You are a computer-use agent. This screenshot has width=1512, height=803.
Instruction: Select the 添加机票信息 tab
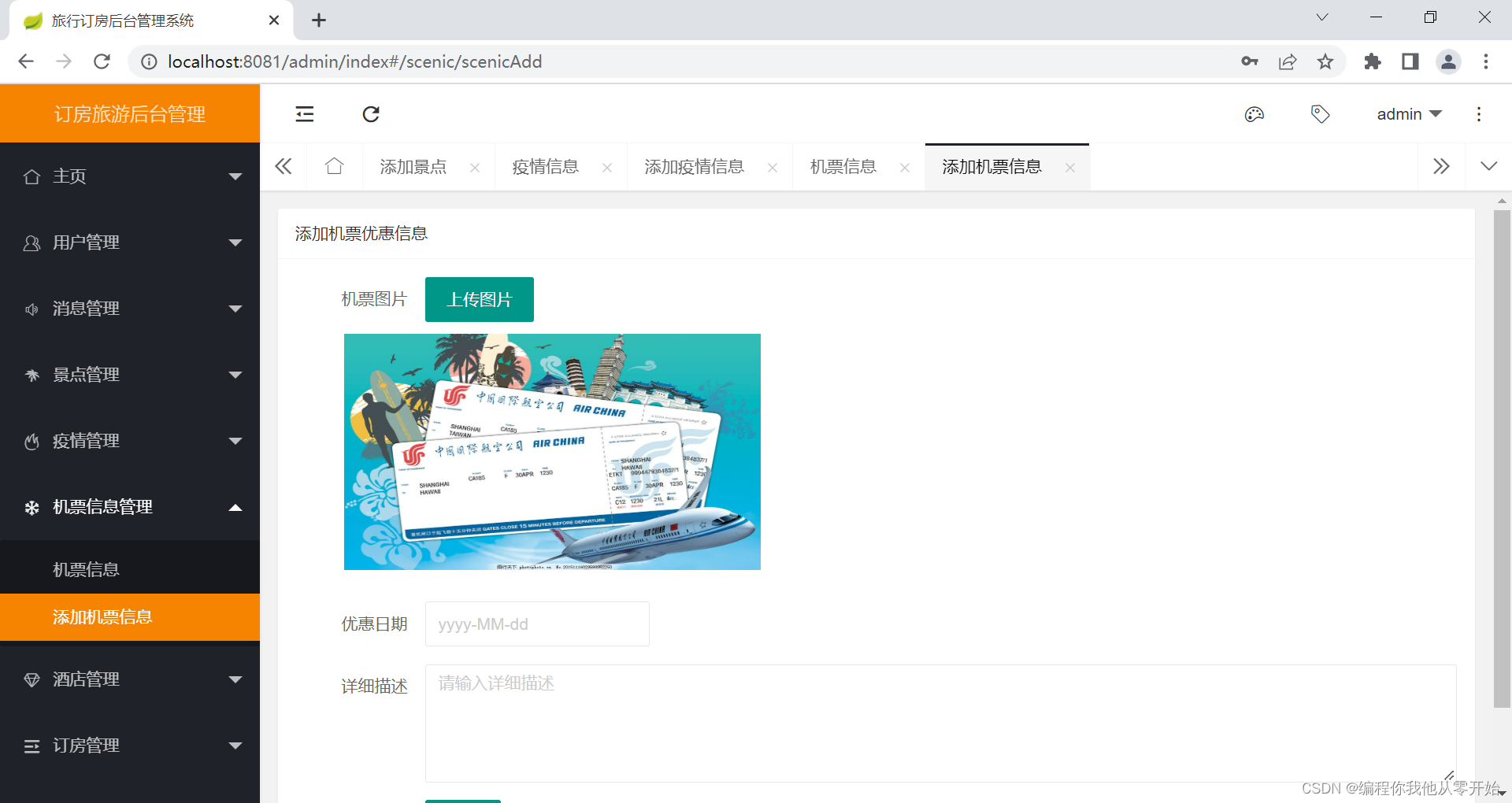coord(991,167)
